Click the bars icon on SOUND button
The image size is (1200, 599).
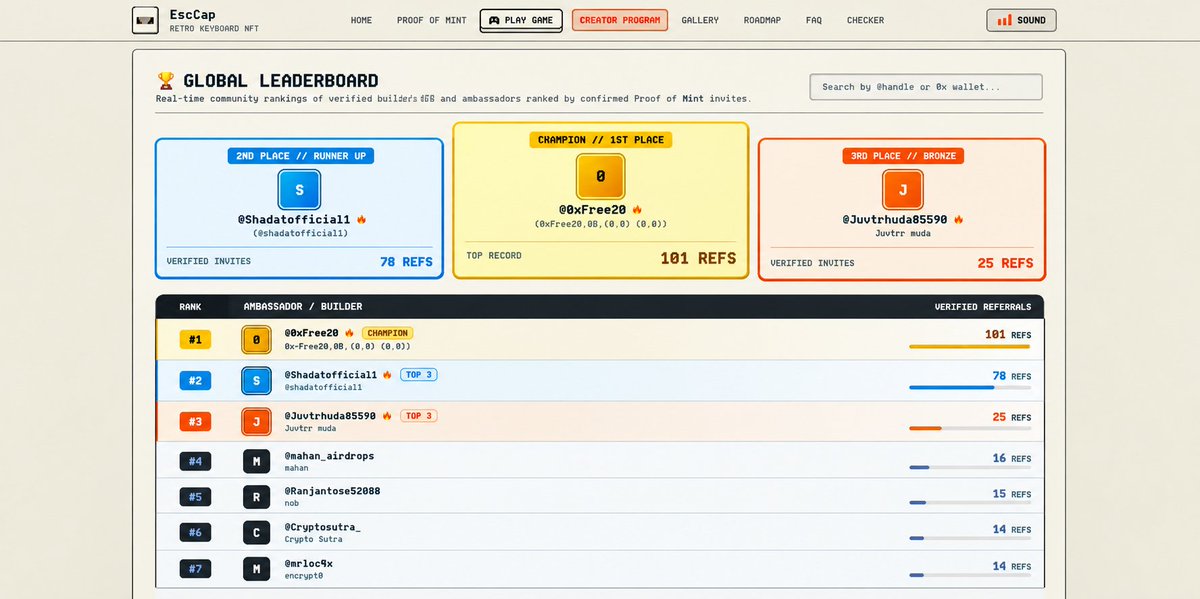tap(1004, 20)
